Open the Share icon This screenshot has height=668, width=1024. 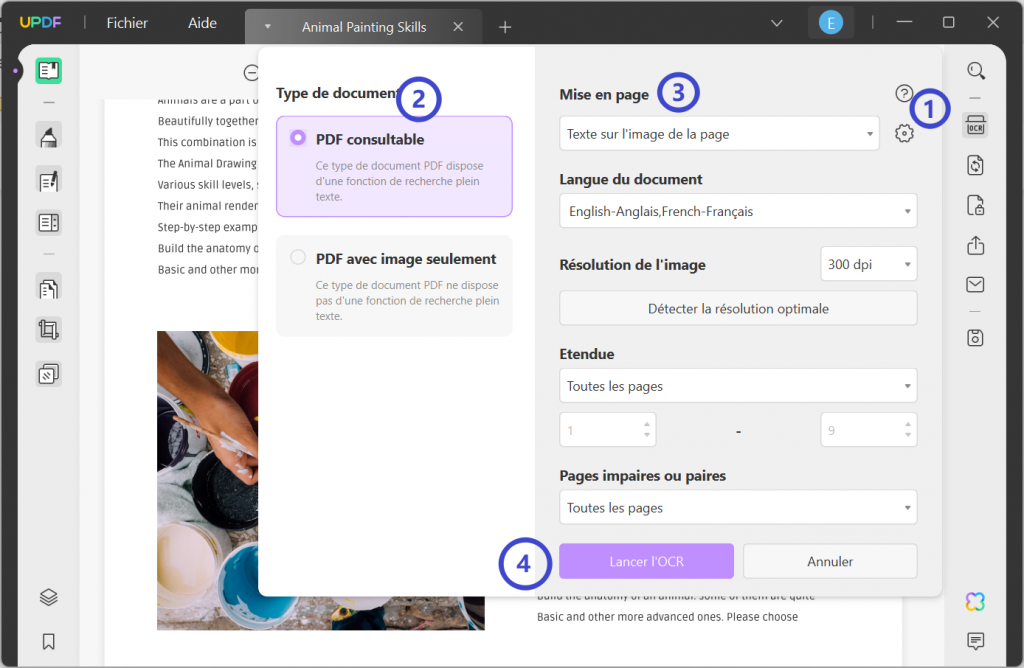pos(976,245)
